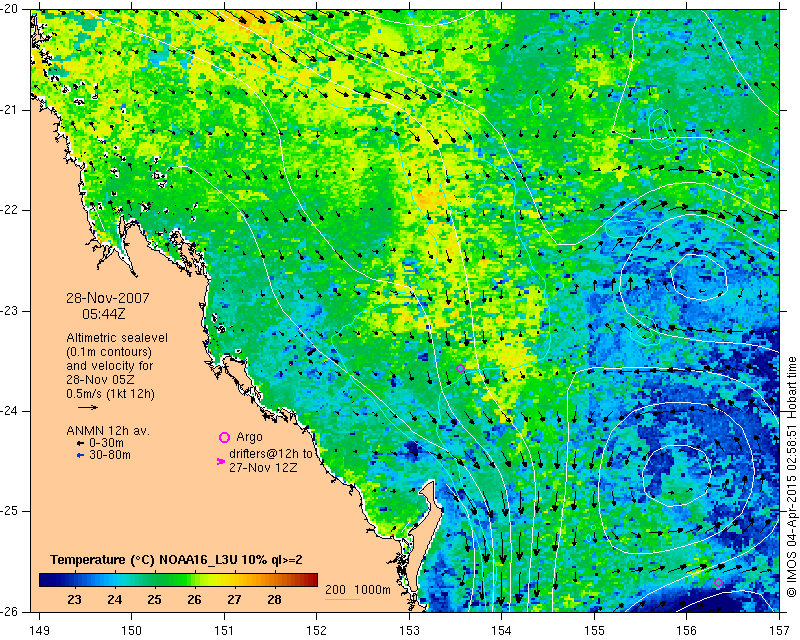
Task: Click the longitude axis label 151
Action: pyautogui.click(x=224, y=631)
